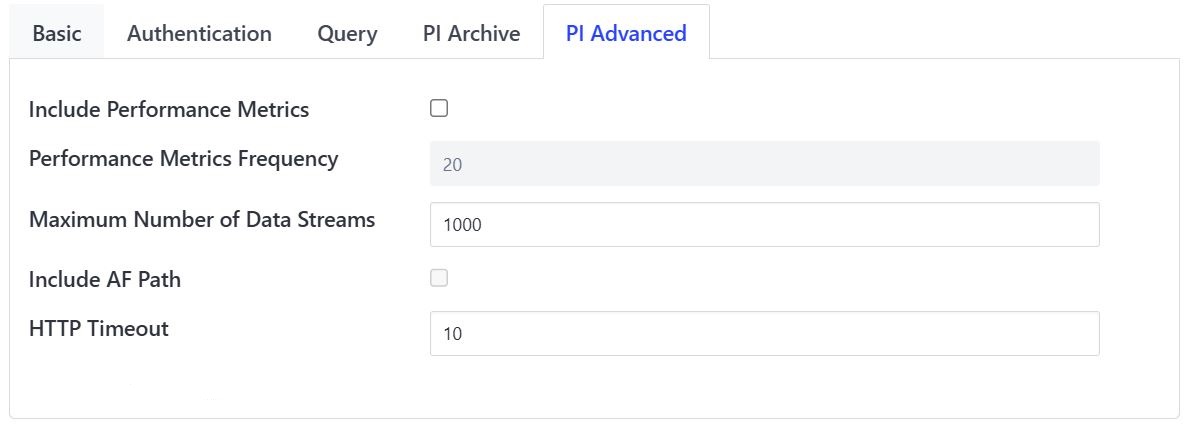
Task: Click the 'Maximum Number of Data Streams' label text
Action: tap(202, 220)
